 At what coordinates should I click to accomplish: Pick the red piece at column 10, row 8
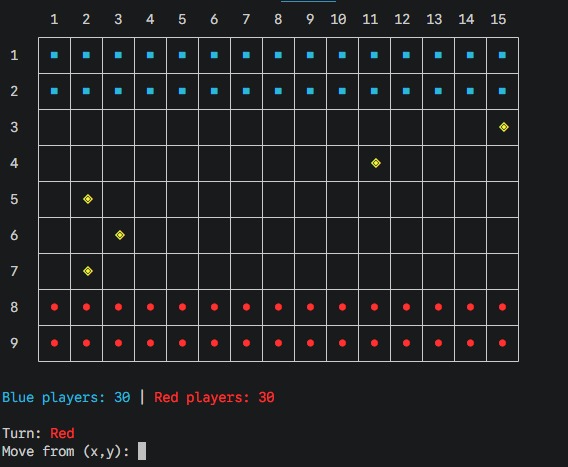click(342, 307)
